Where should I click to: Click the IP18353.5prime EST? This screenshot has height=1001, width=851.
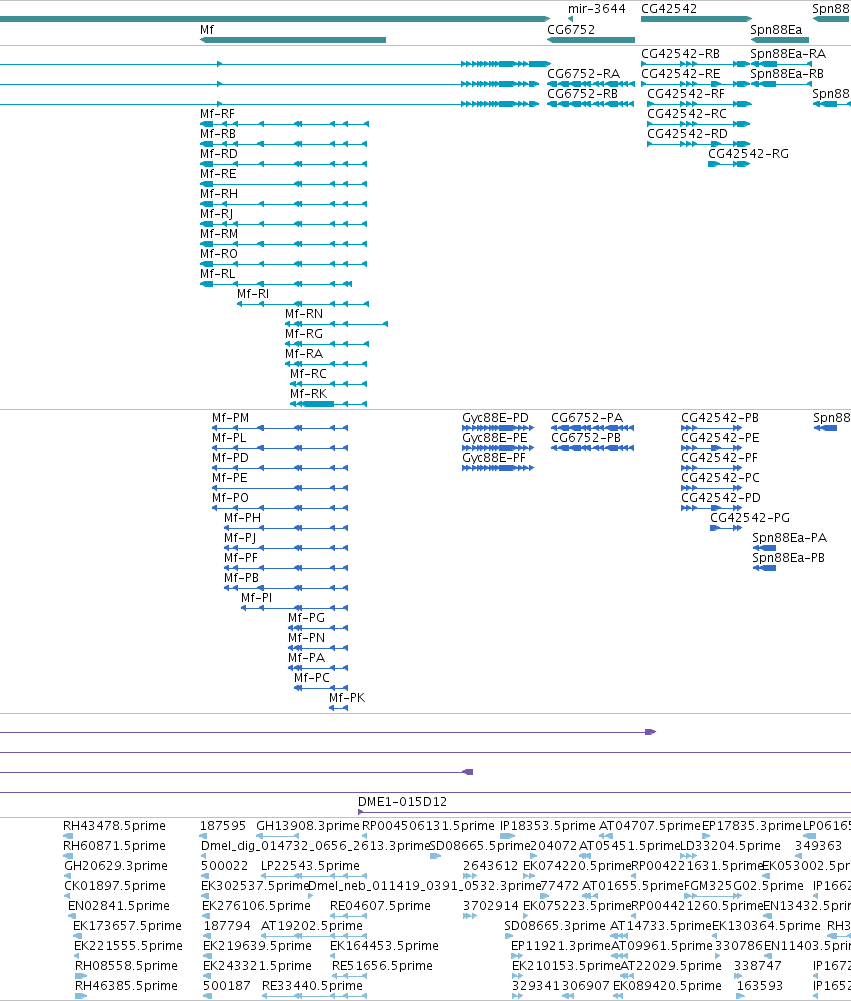click(508, 836)
